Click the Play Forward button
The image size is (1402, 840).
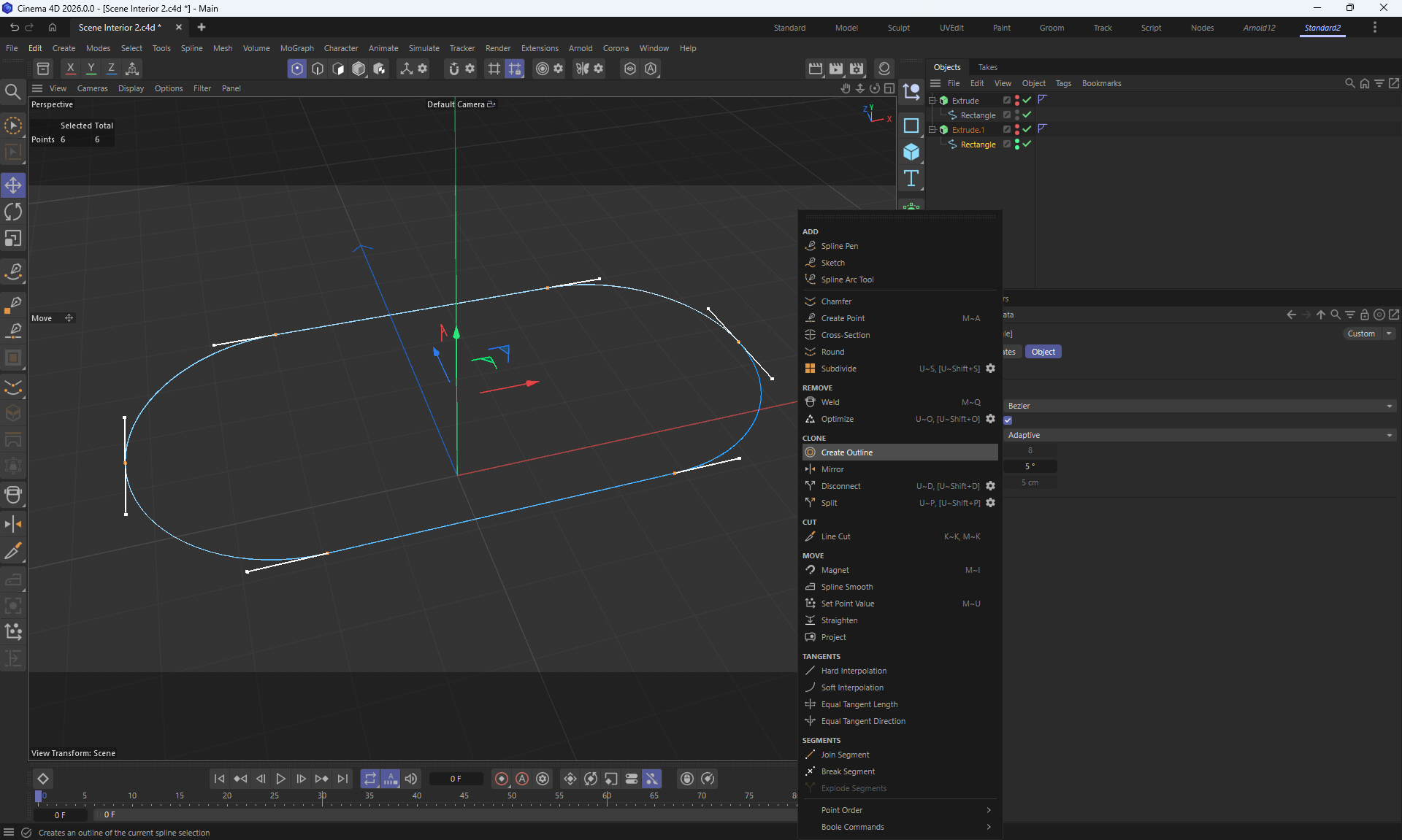click(280, 779)
